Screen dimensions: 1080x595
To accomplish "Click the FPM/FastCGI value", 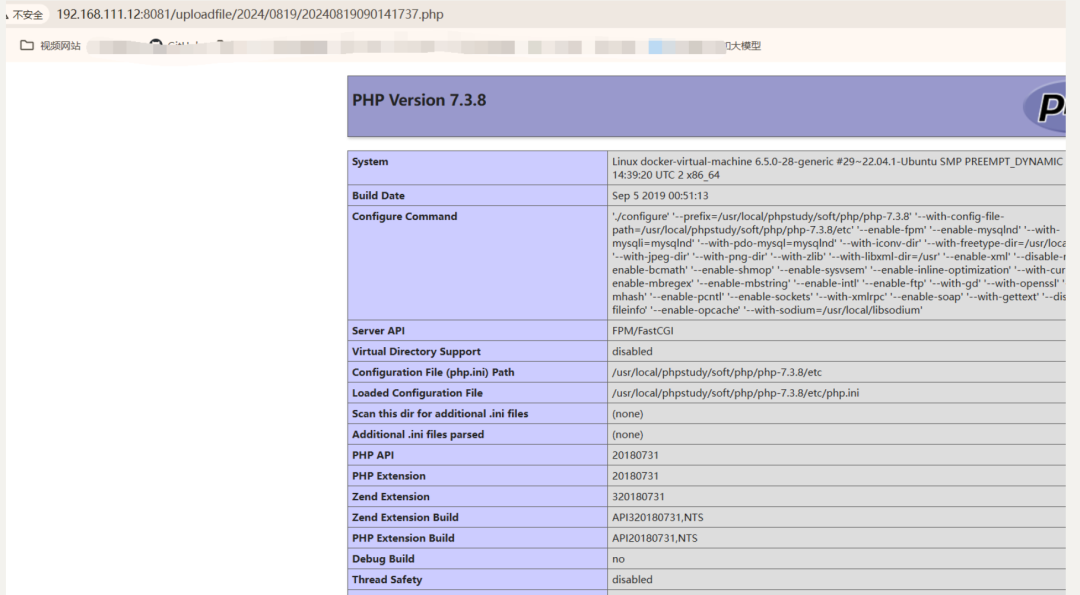I will point(643,331).
